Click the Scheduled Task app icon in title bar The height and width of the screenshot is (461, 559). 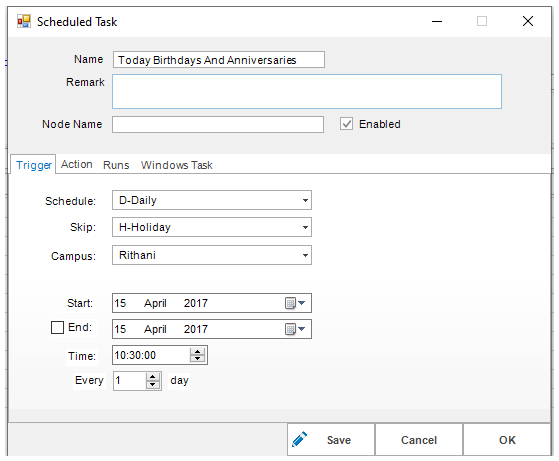pos(24,21)
